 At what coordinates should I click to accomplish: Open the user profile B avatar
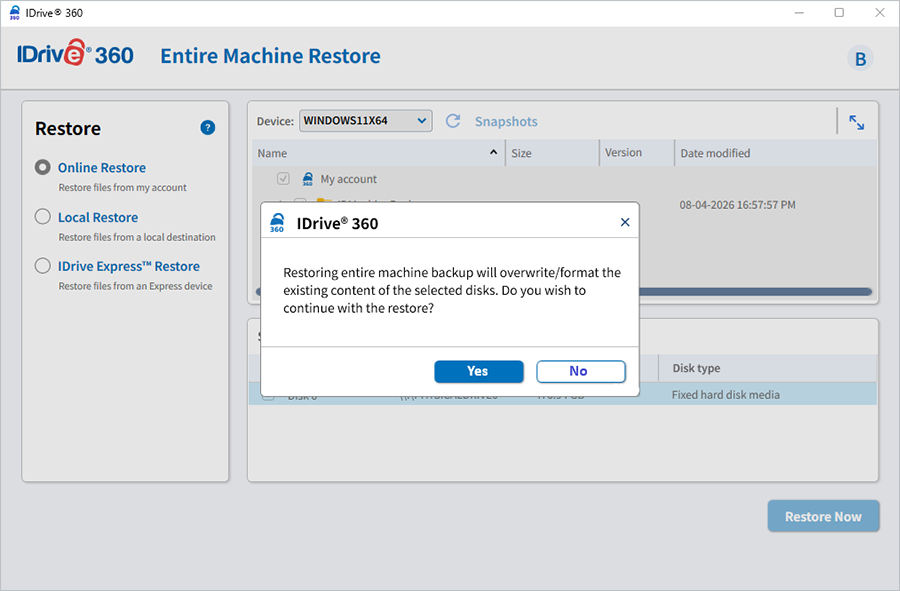(x=860, y=59)
